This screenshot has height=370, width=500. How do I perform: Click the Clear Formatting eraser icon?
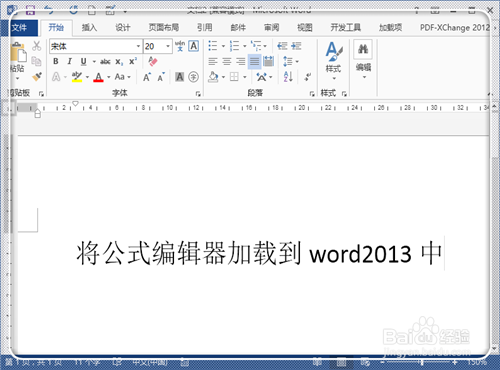coord(152,61)
